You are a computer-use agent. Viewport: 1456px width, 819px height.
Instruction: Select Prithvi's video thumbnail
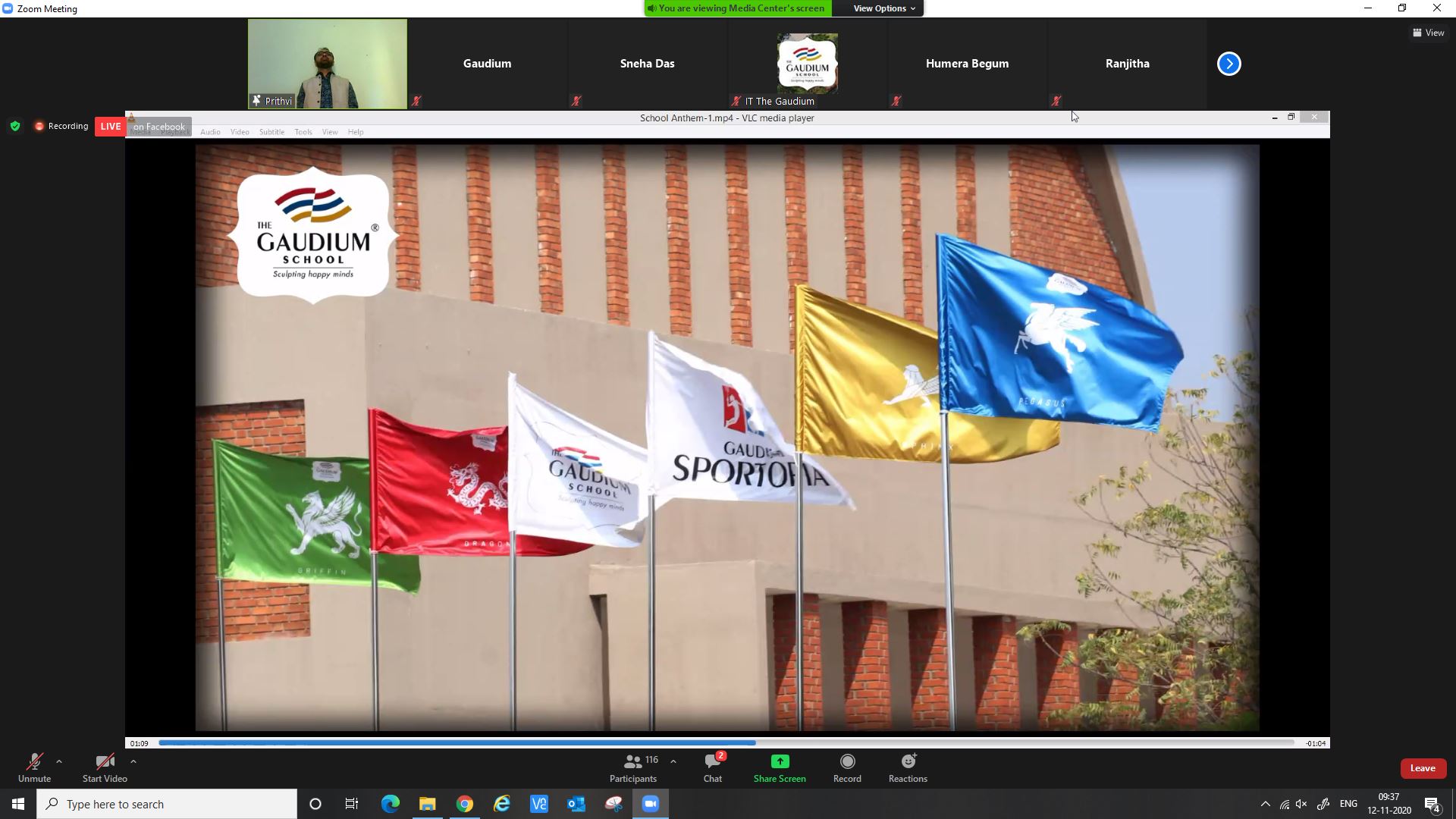coord(328,64)
